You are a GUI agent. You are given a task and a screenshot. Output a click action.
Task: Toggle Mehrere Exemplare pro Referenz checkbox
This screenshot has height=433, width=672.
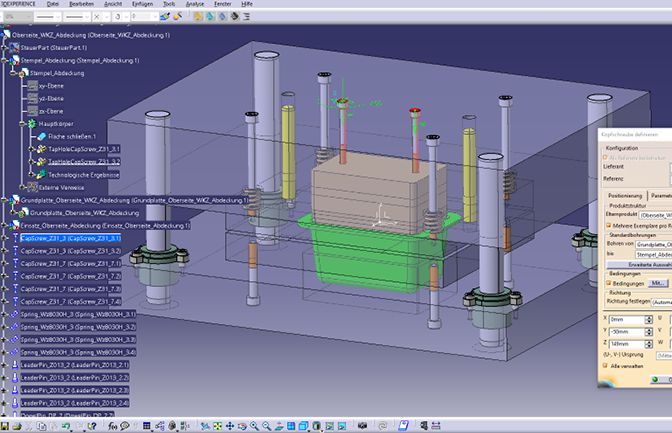point(609,226)
